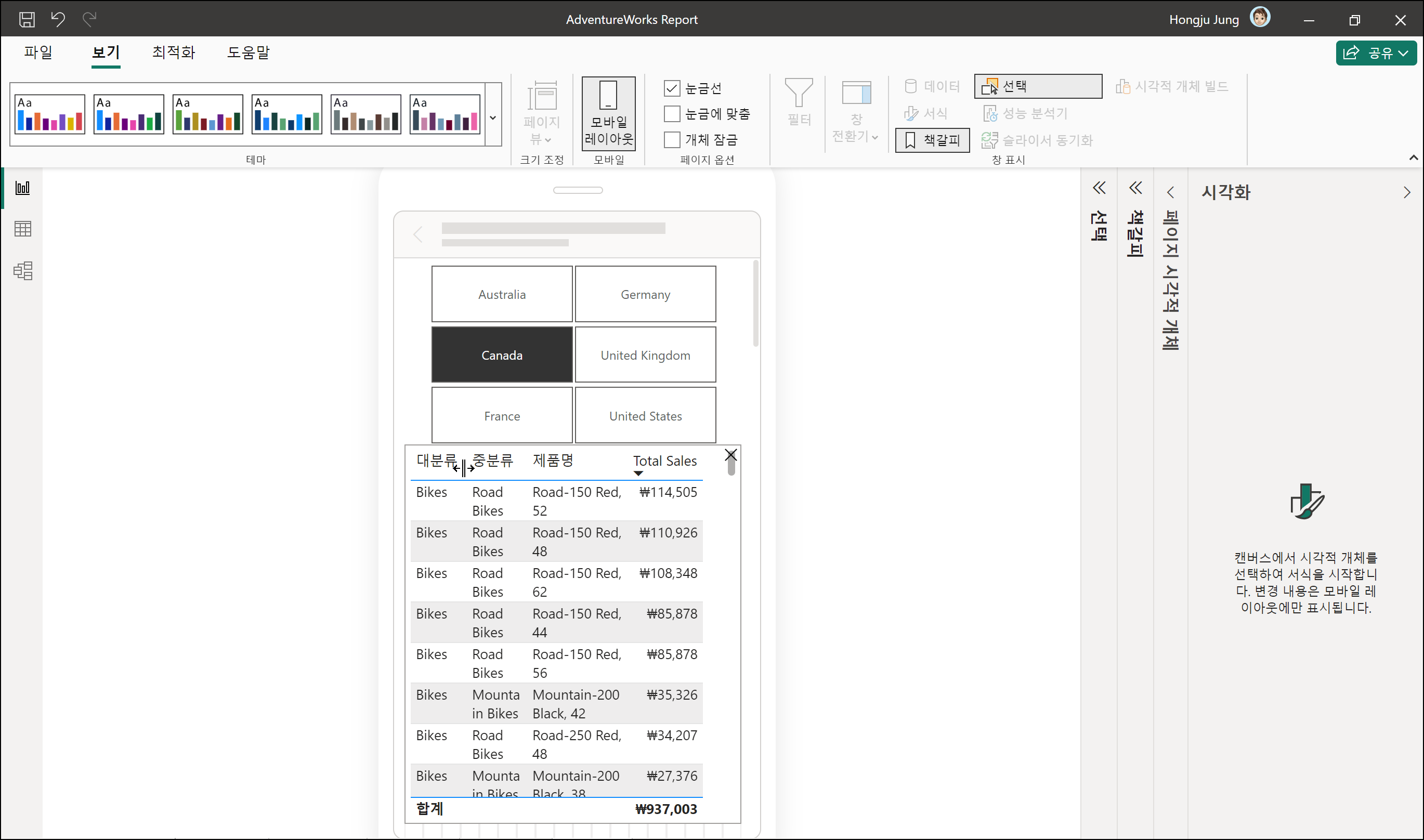Toggle the 책갈피 bookmark pane button
1424x840 pixels.
click(x=932, y=140)
